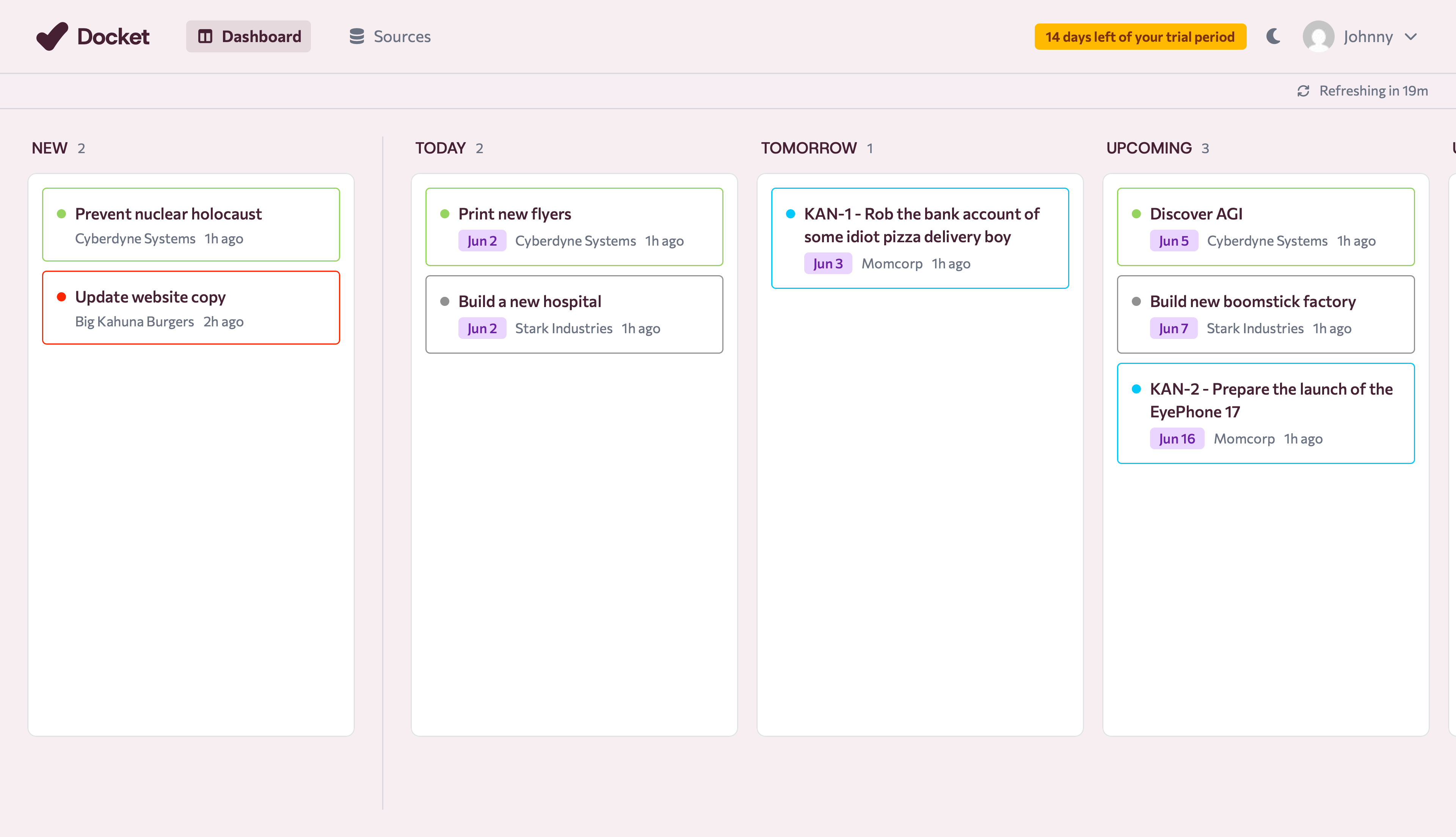Image resolution: width=1456 pixels, height=837 pixels.
Task: Click gray dot on boomstick factory card
Action: click(x=1136, y=301)
